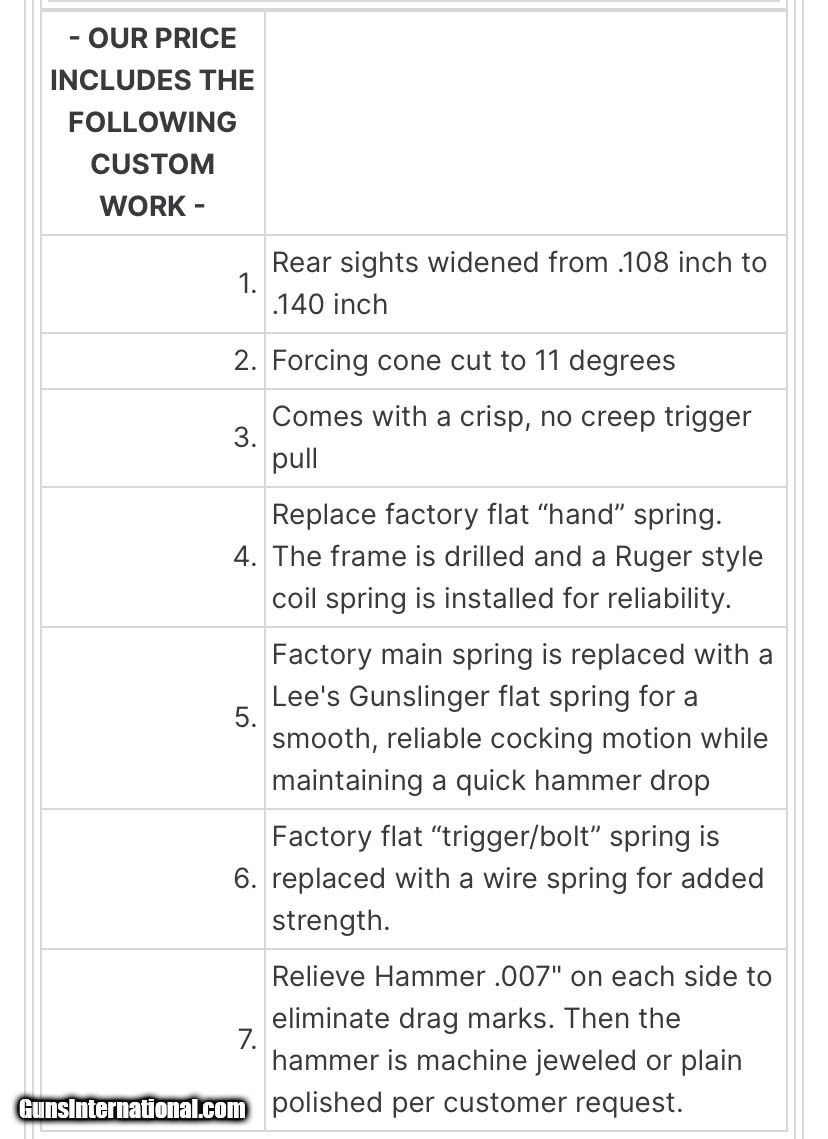This screenshot has width=828, height=1139.
Task: Click the "OUR PRICE INCLUDES" header cell
Action: coord(152,122)
